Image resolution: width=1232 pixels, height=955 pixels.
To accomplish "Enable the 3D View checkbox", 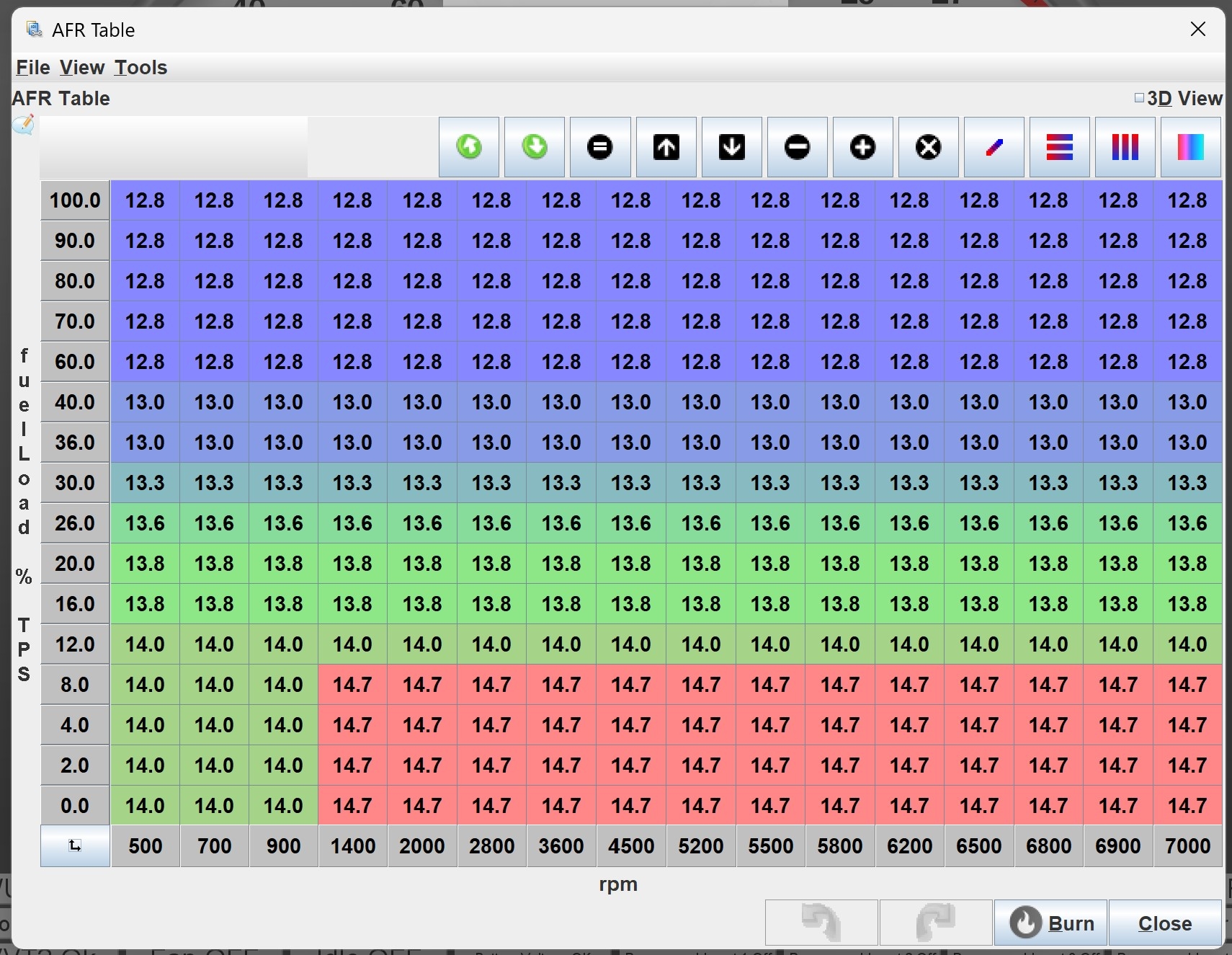I will [x=1139, y=98].
